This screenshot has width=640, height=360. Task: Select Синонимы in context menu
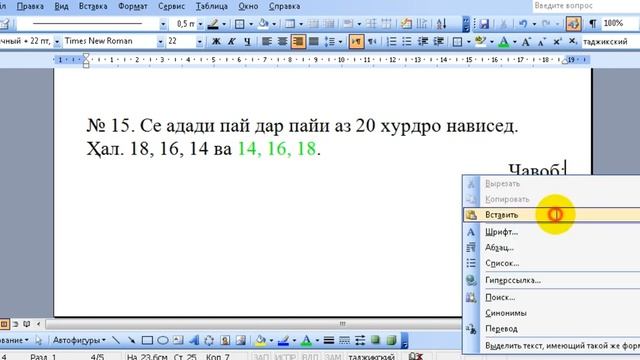(552, 313)
